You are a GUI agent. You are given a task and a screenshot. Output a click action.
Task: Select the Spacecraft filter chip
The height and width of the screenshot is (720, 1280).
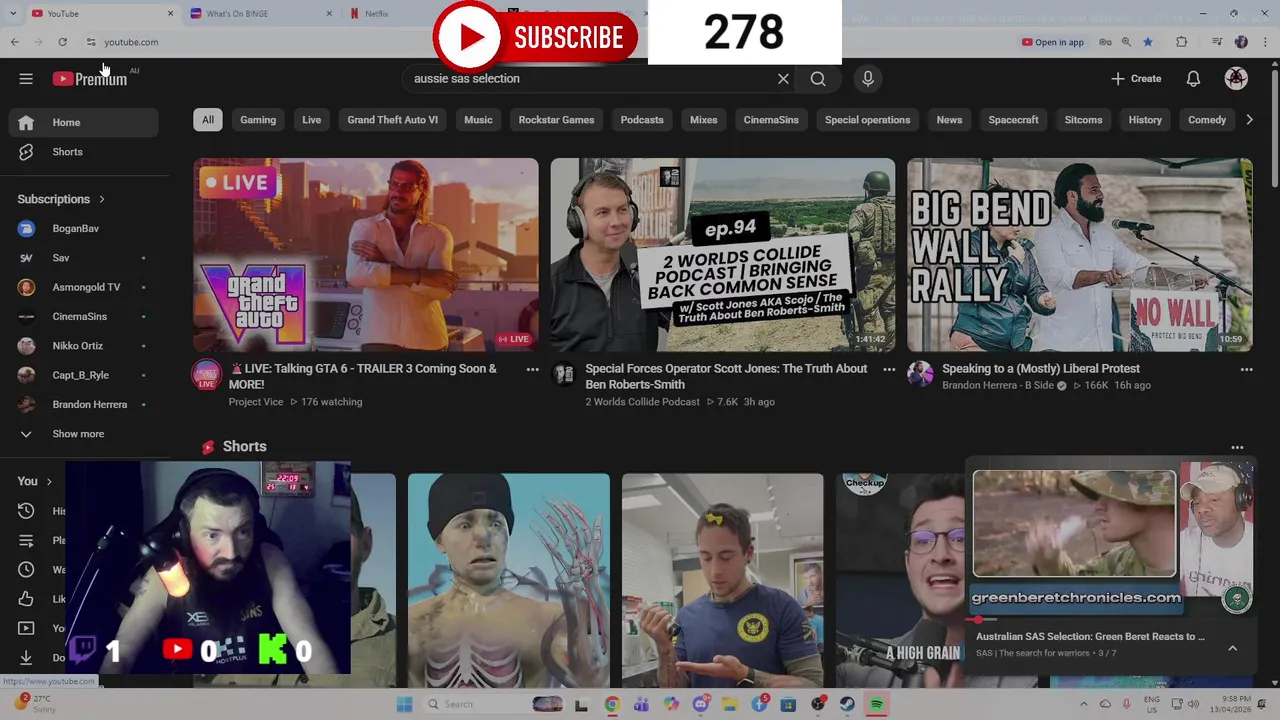pyautogui.click(x=1013, y=120)
